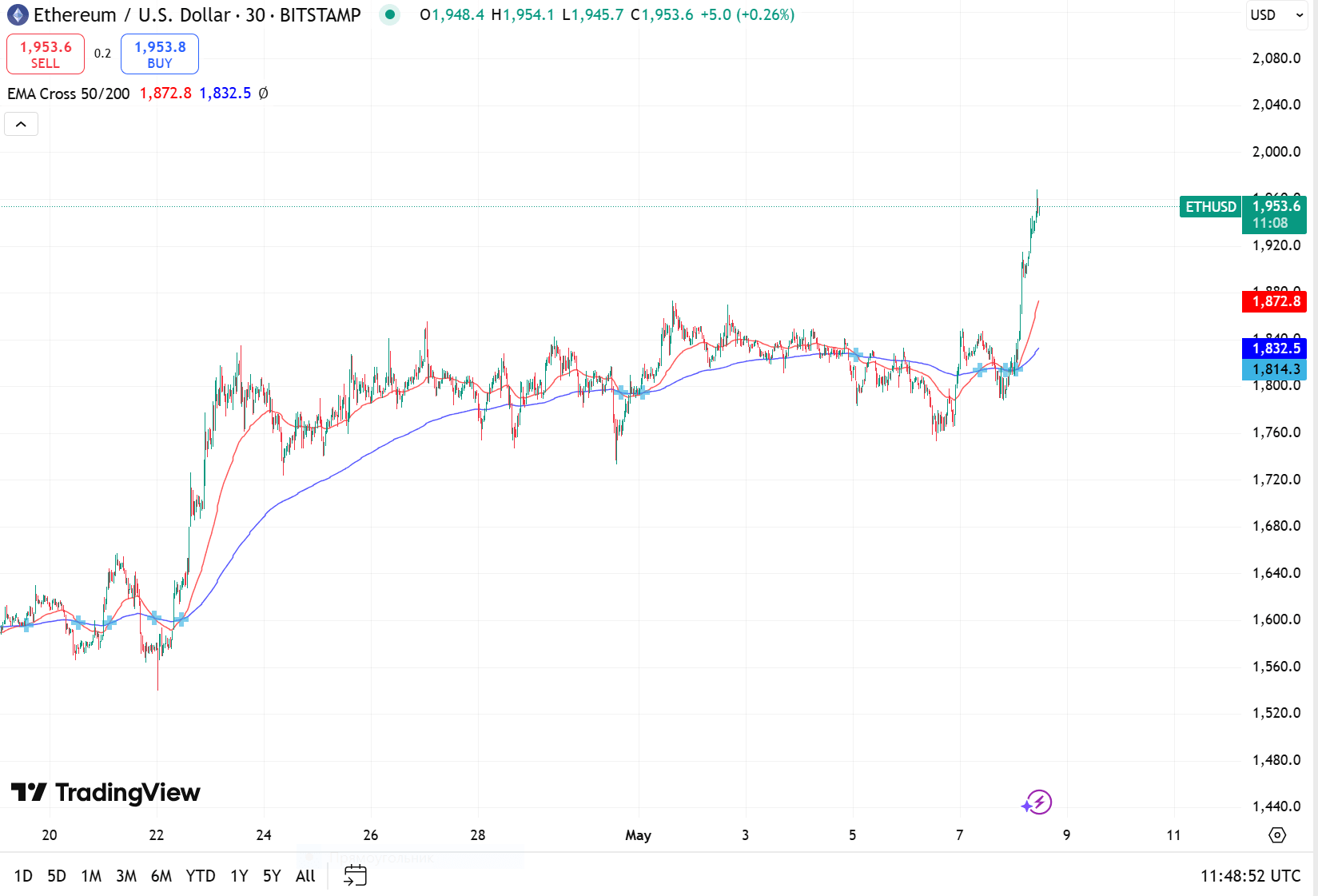Click the Ethereum / U.S. Dollar symbol title
Viewport: 1318px width, 896px height.
click(x=132, y=15)
